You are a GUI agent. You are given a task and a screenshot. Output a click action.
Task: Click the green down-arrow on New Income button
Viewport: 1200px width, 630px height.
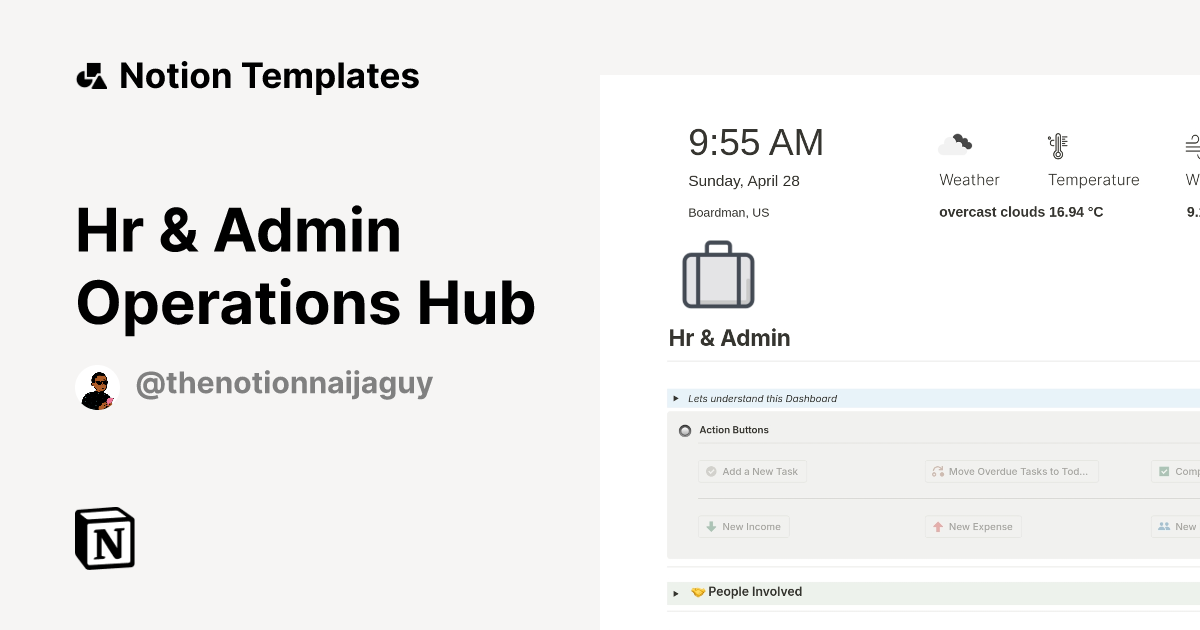pos(711,526)
